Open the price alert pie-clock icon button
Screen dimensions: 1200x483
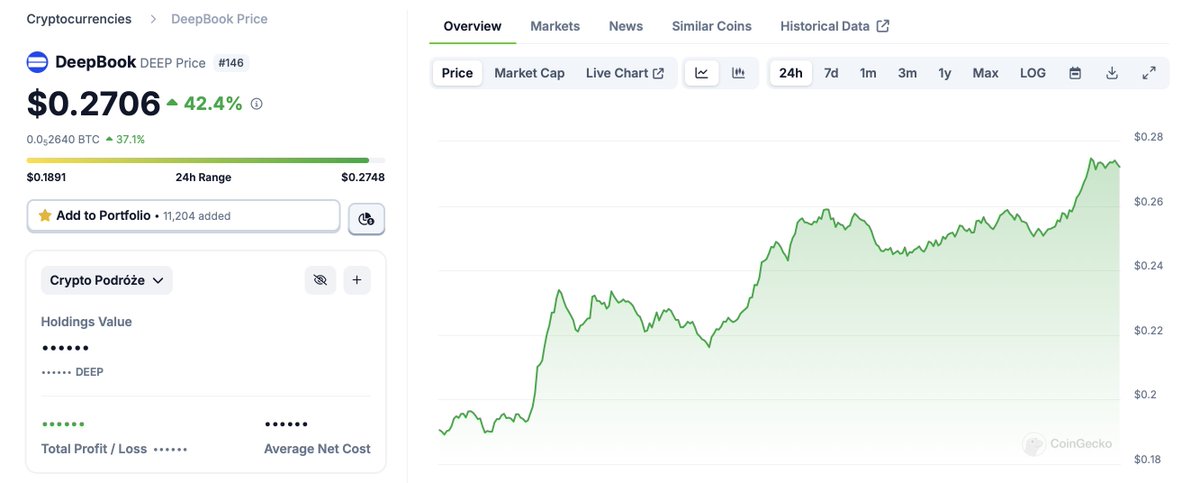pos(366,218)
